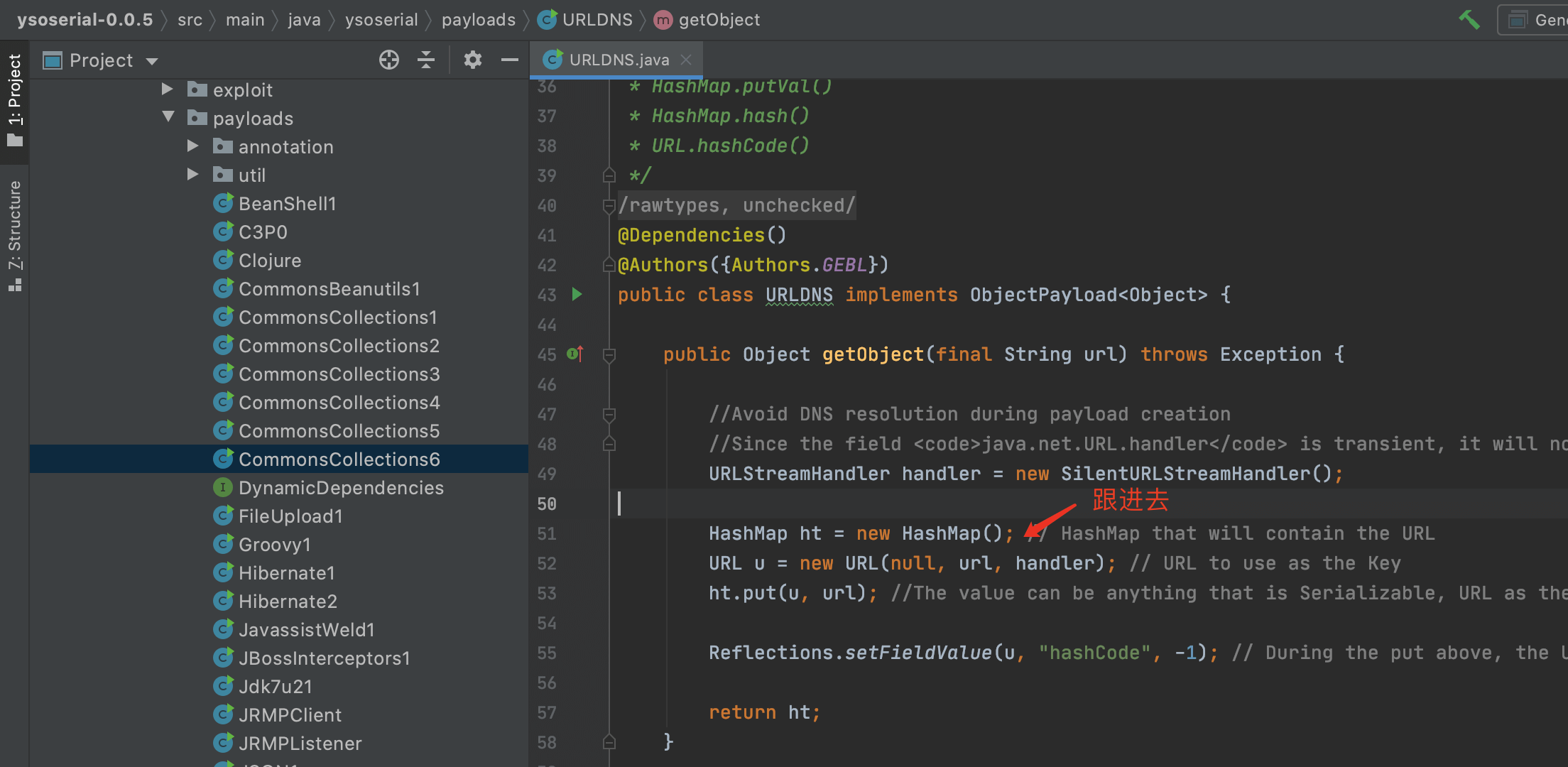This screenshot has height=767, width=1568.
Task: Click SilentURLStreamHandler on line 49
Action: click(1185, 474)
